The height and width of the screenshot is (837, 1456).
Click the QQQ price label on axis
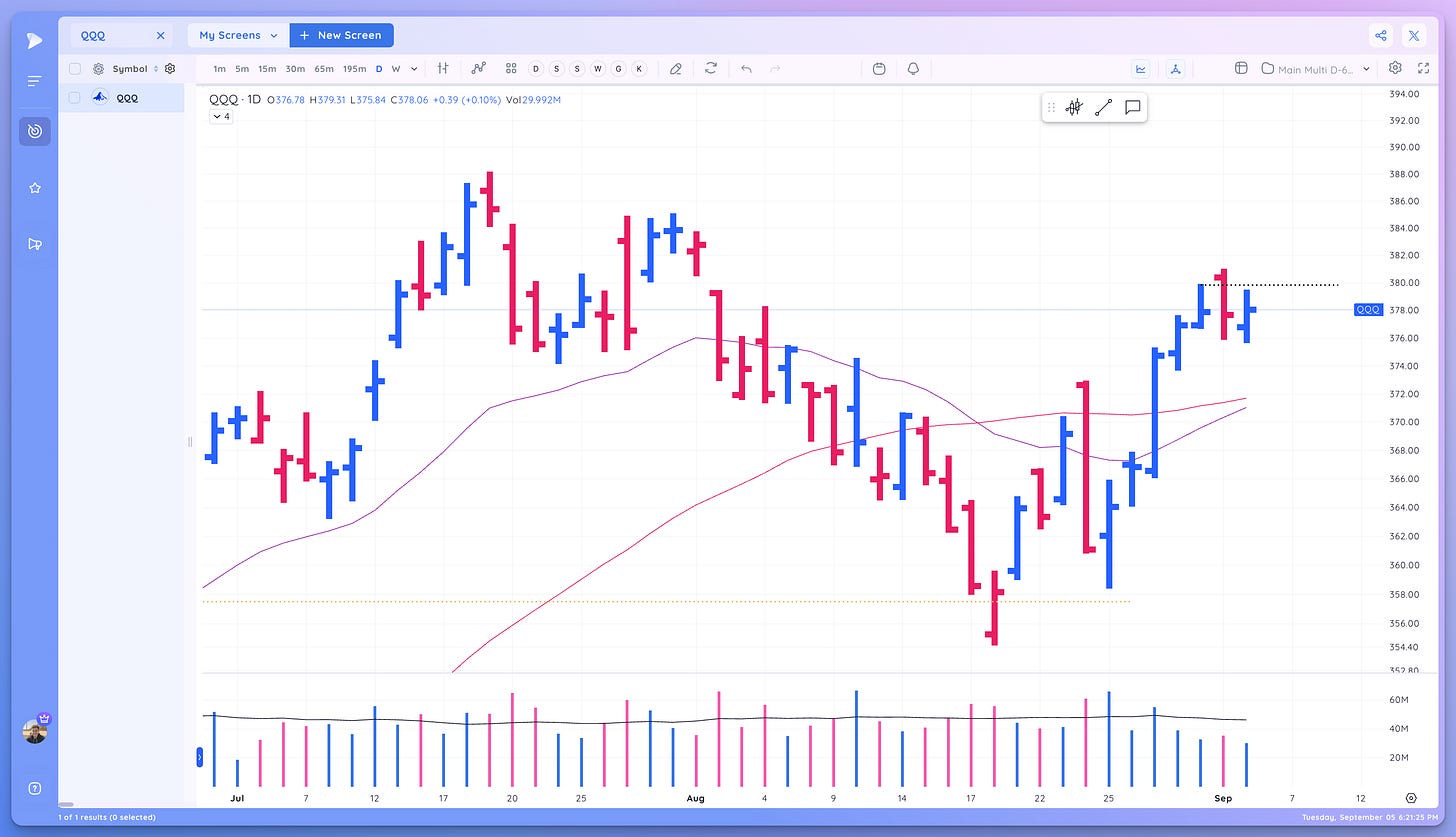click(1368, 310)
